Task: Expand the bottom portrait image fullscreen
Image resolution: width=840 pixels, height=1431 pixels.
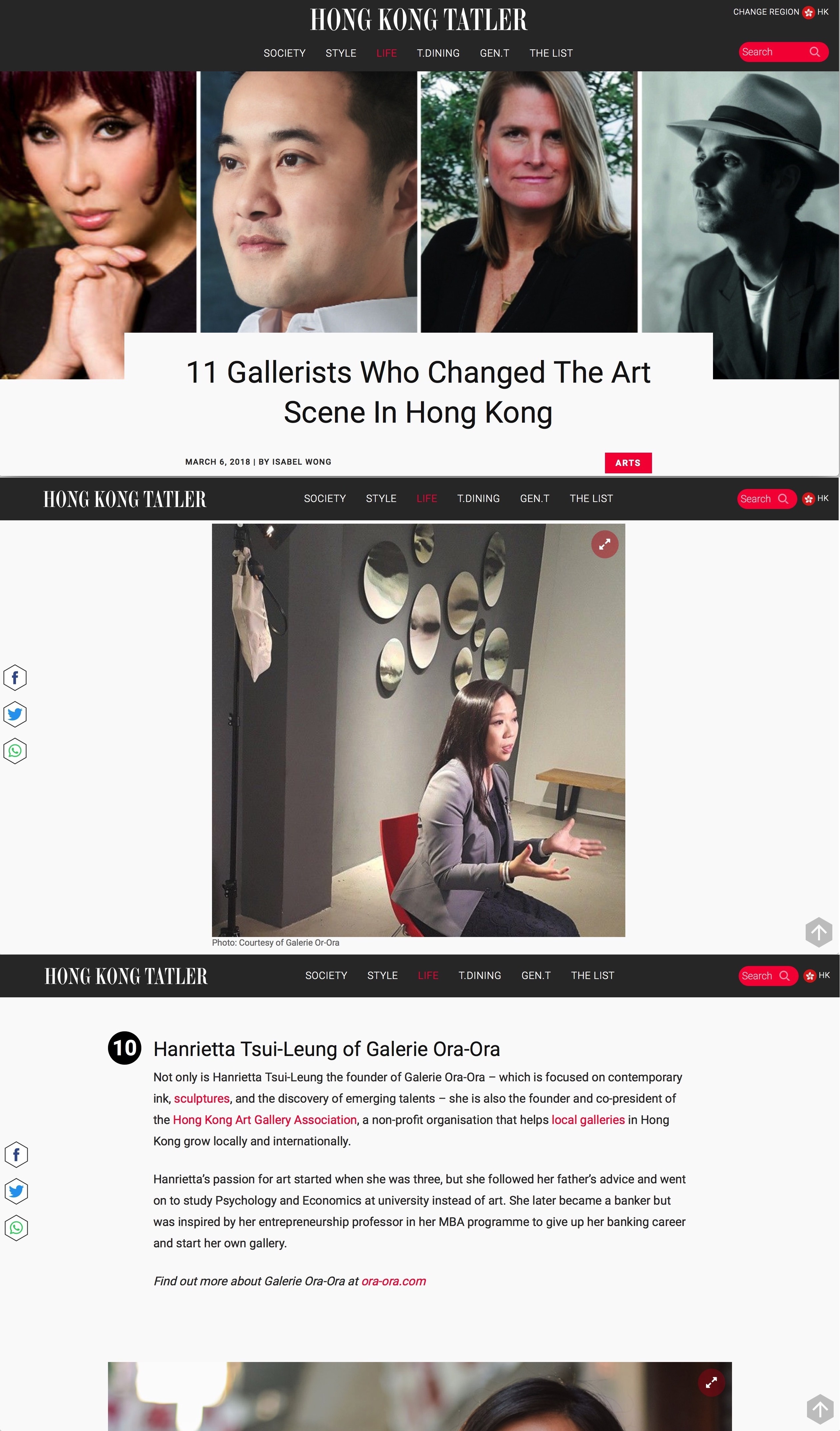Action: click(x=711, y=1383)
